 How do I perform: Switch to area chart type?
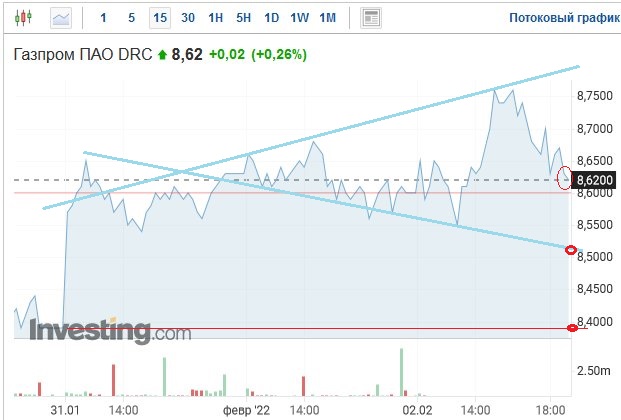coord(61,18)
